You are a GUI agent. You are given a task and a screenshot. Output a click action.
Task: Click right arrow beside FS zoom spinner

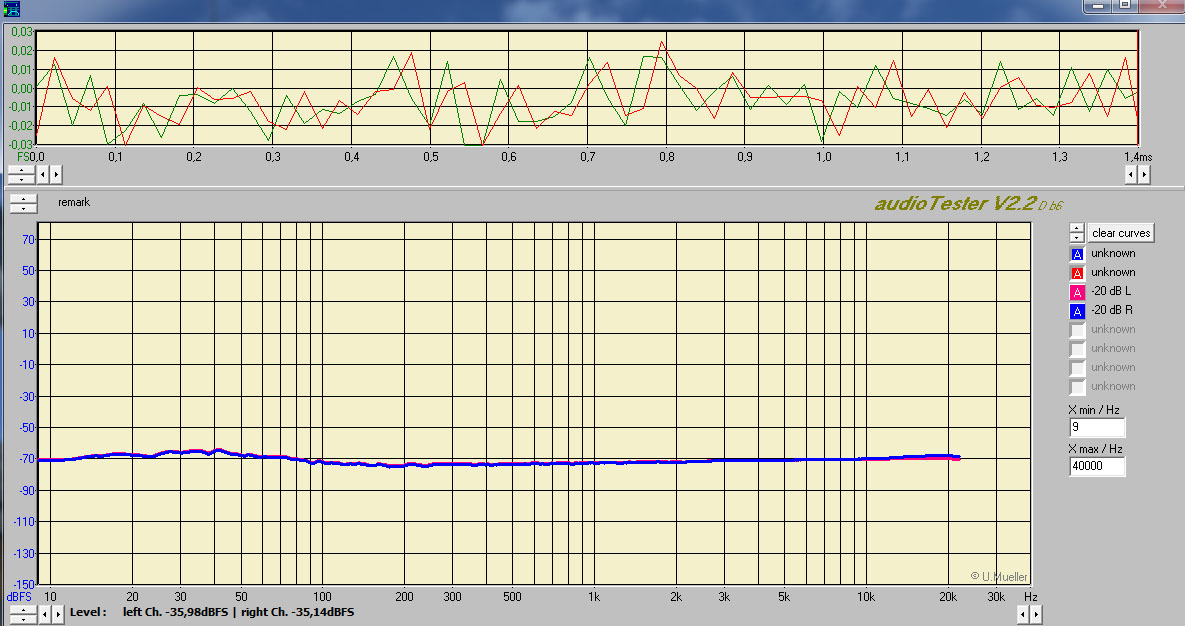[x=56, y=174]
